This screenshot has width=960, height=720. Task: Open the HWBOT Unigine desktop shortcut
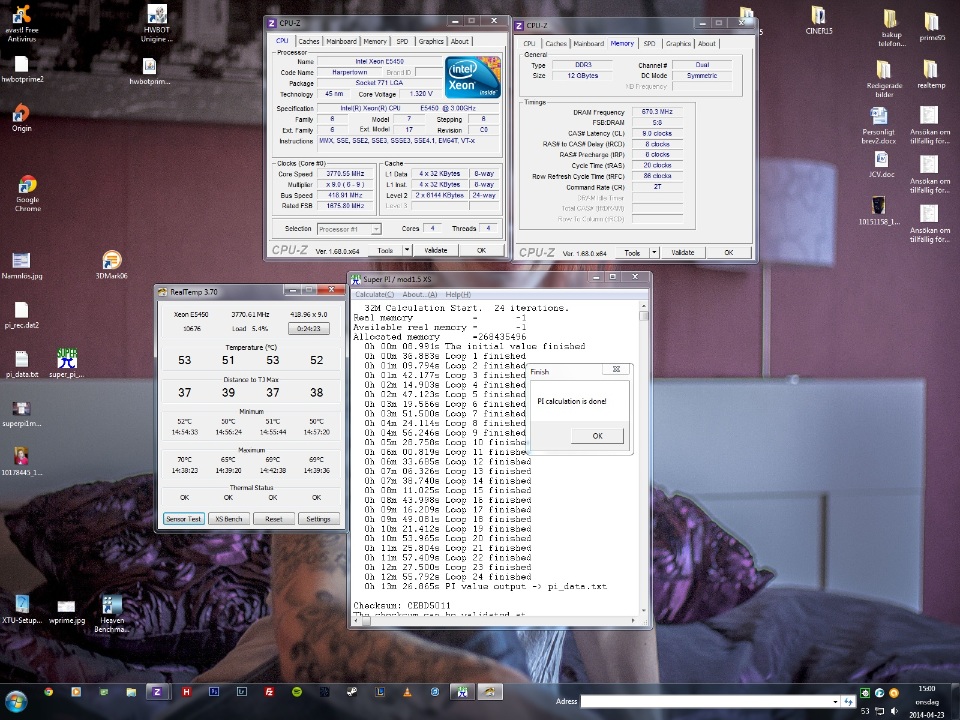point(157,23)
